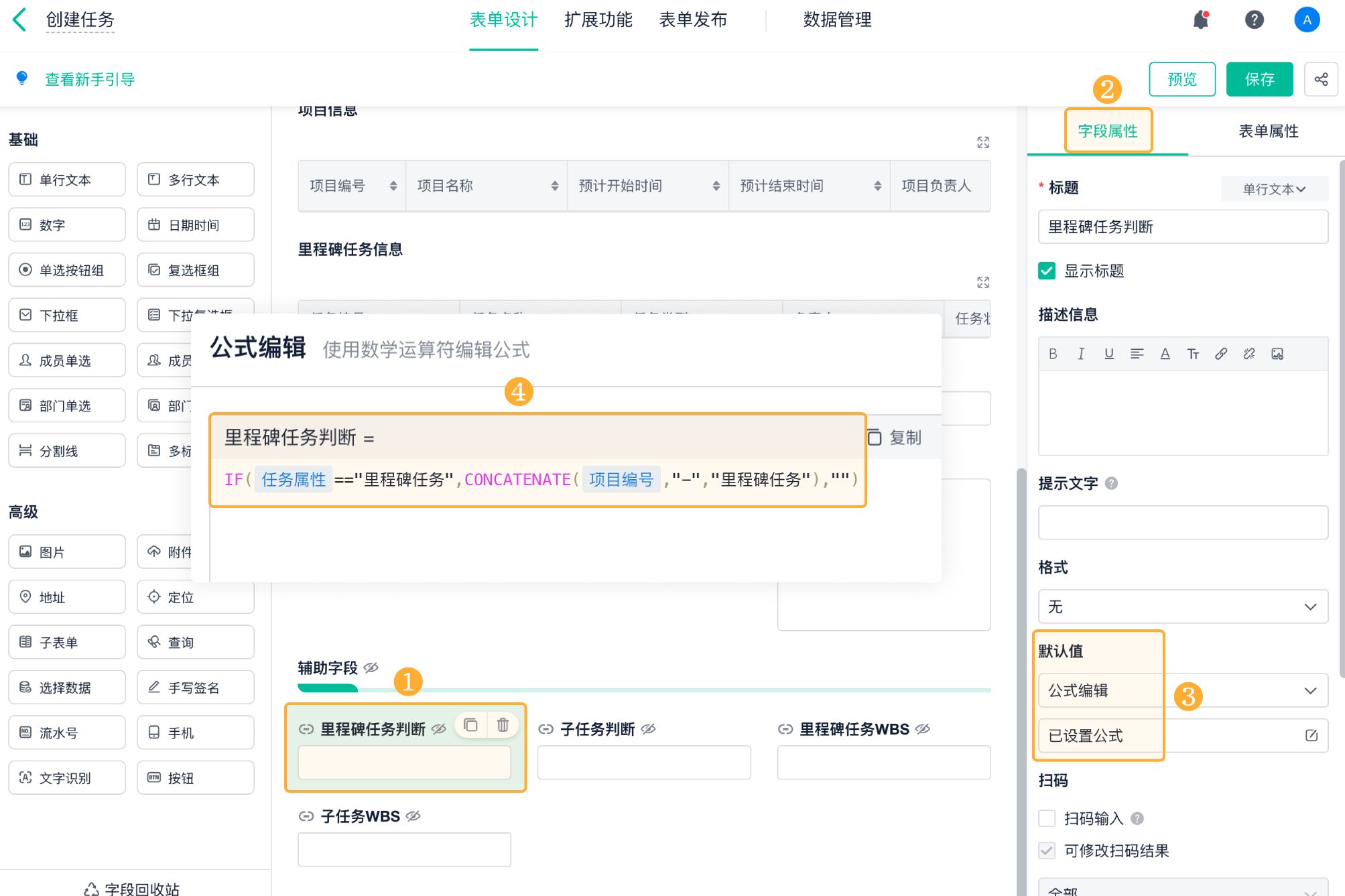Click the 保存 button
Screen dimensions: 1345x896
[1259, 80]
